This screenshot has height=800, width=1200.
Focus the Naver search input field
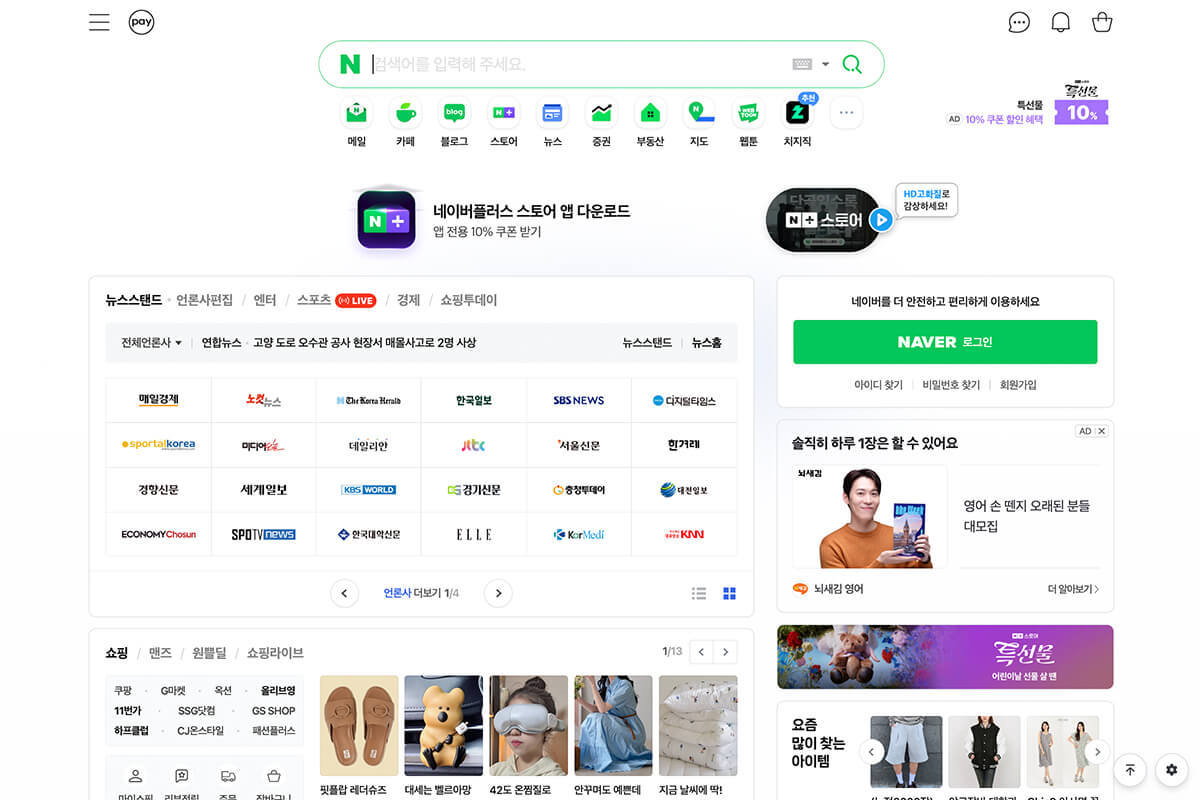click(580, 64)
